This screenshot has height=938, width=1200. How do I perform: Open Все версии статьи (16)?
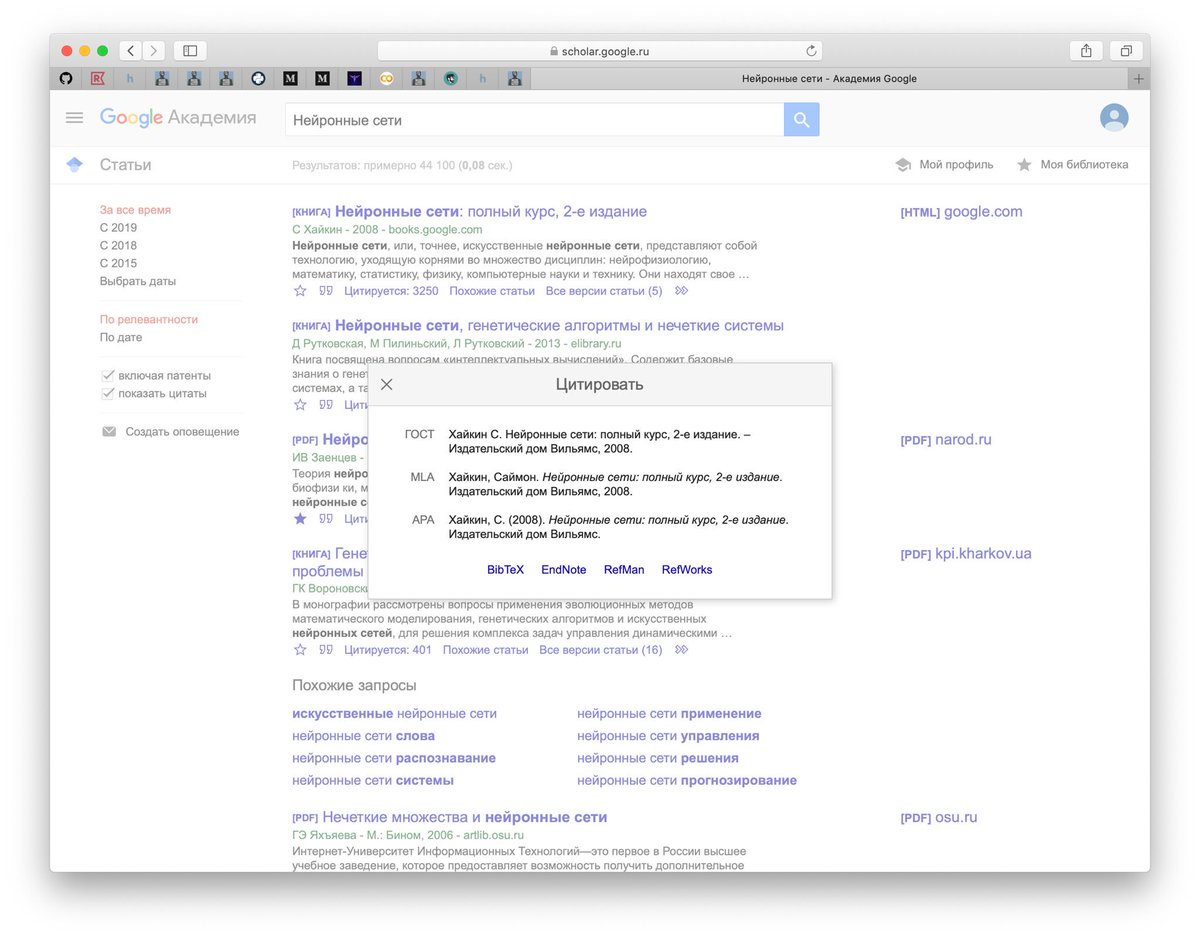(x=601, y=650)
